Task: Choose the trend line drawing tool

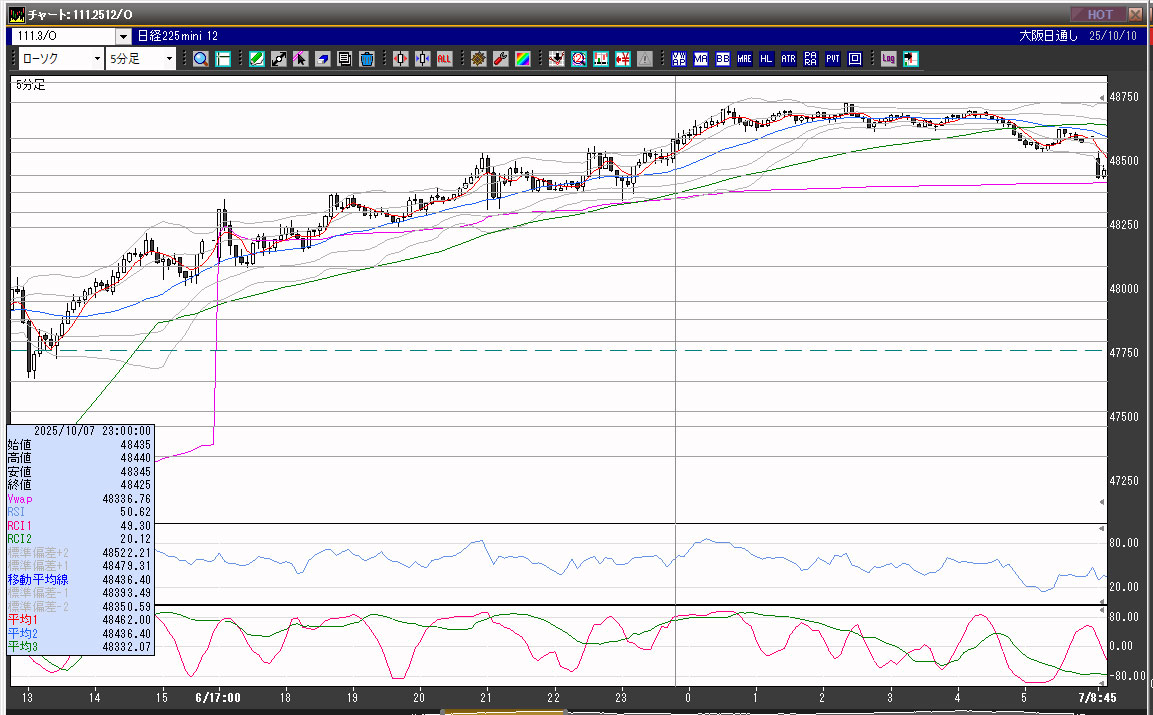Action: pos(279,59)
